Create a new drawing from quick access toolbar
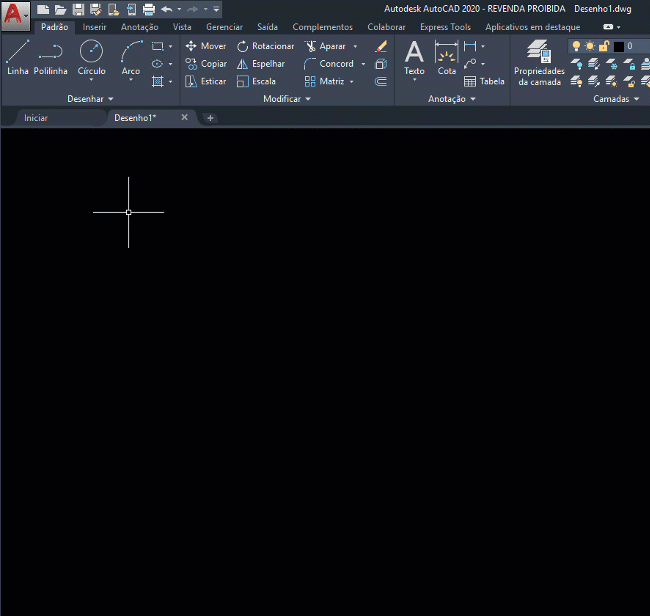The width and height of the screenshot is (650, 616). [x=43, y=9]
